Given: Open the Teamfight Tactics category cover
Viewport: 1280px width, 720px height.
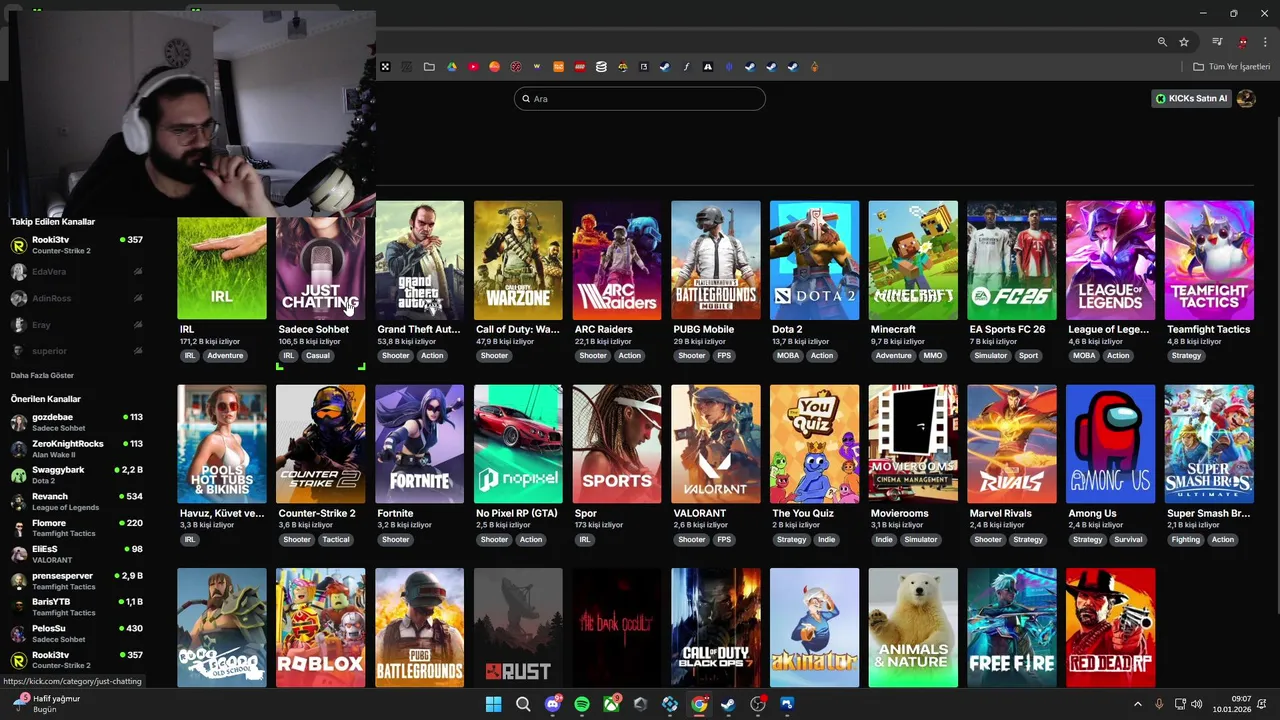Looking at the screenshot, I should tap(1209, 260).
